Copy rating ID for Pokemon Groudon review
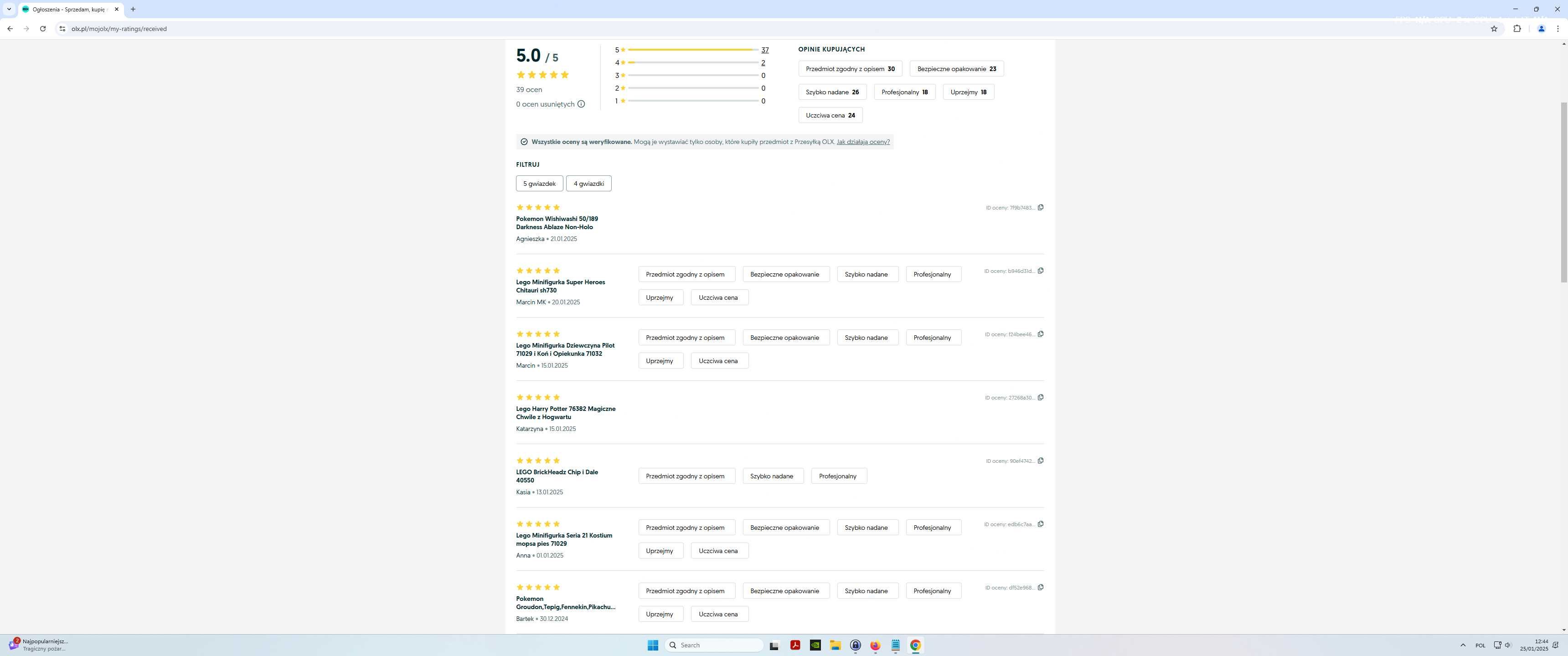1568x656 pixels. pos(1040,587)
